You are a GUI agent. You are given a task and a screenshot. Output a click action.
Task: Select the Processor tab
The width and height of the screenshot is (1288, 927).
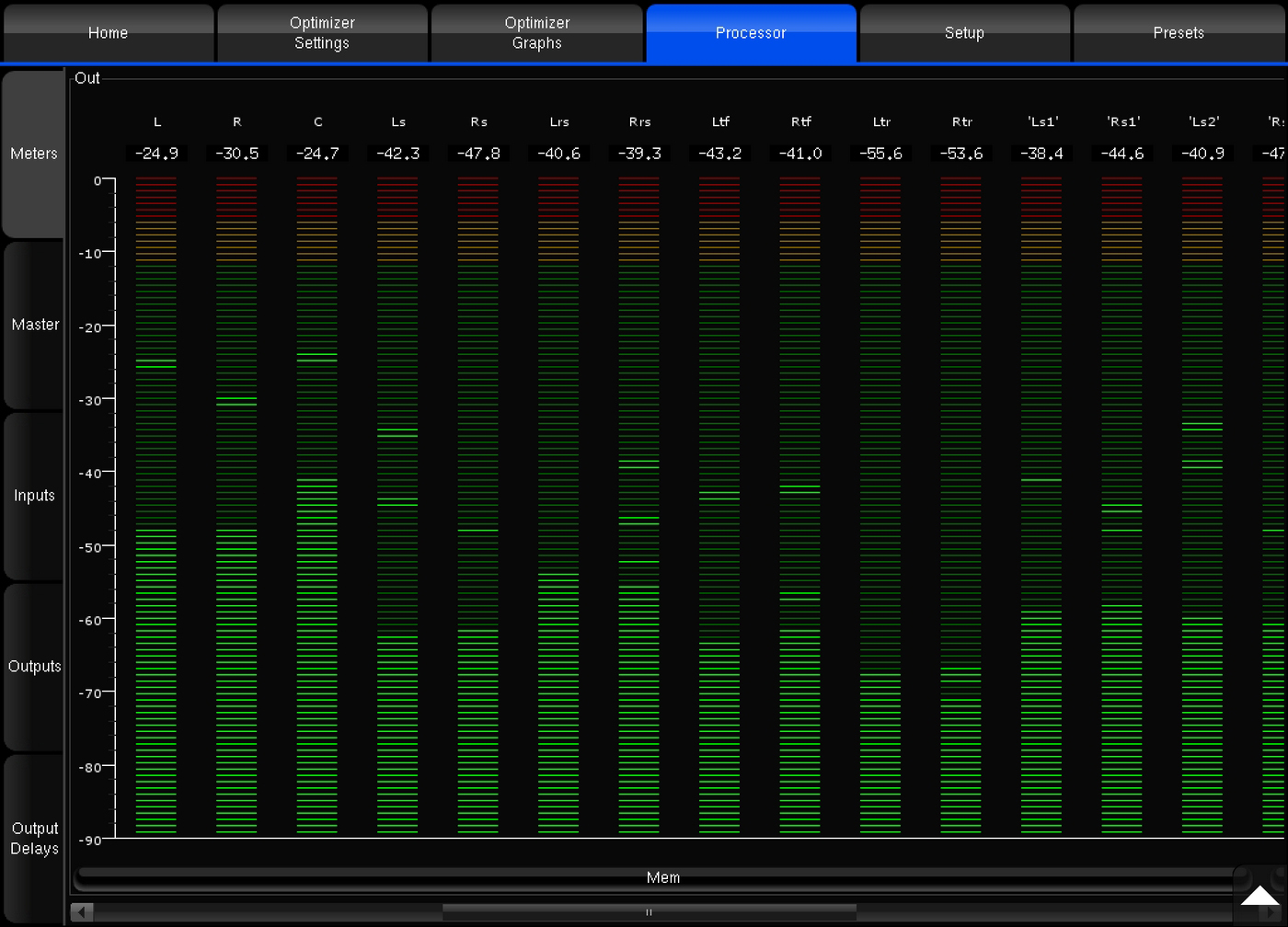coord(751,33)
